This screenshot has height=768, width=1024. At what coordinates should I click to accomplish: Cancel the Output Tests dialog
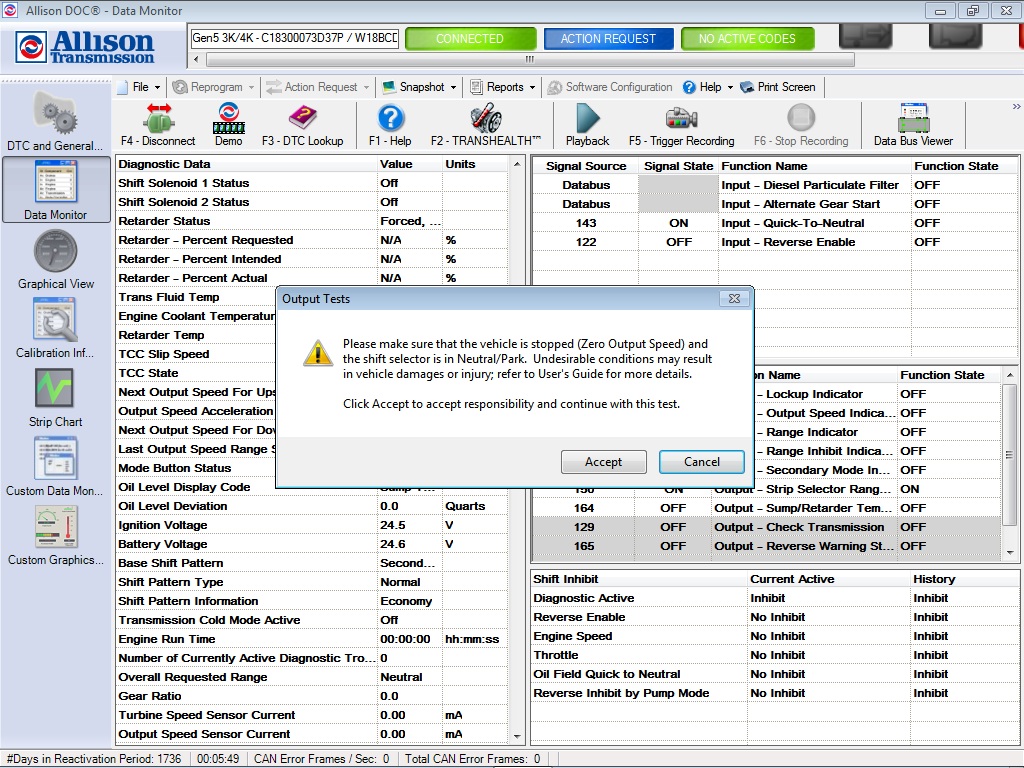point(701,462)
